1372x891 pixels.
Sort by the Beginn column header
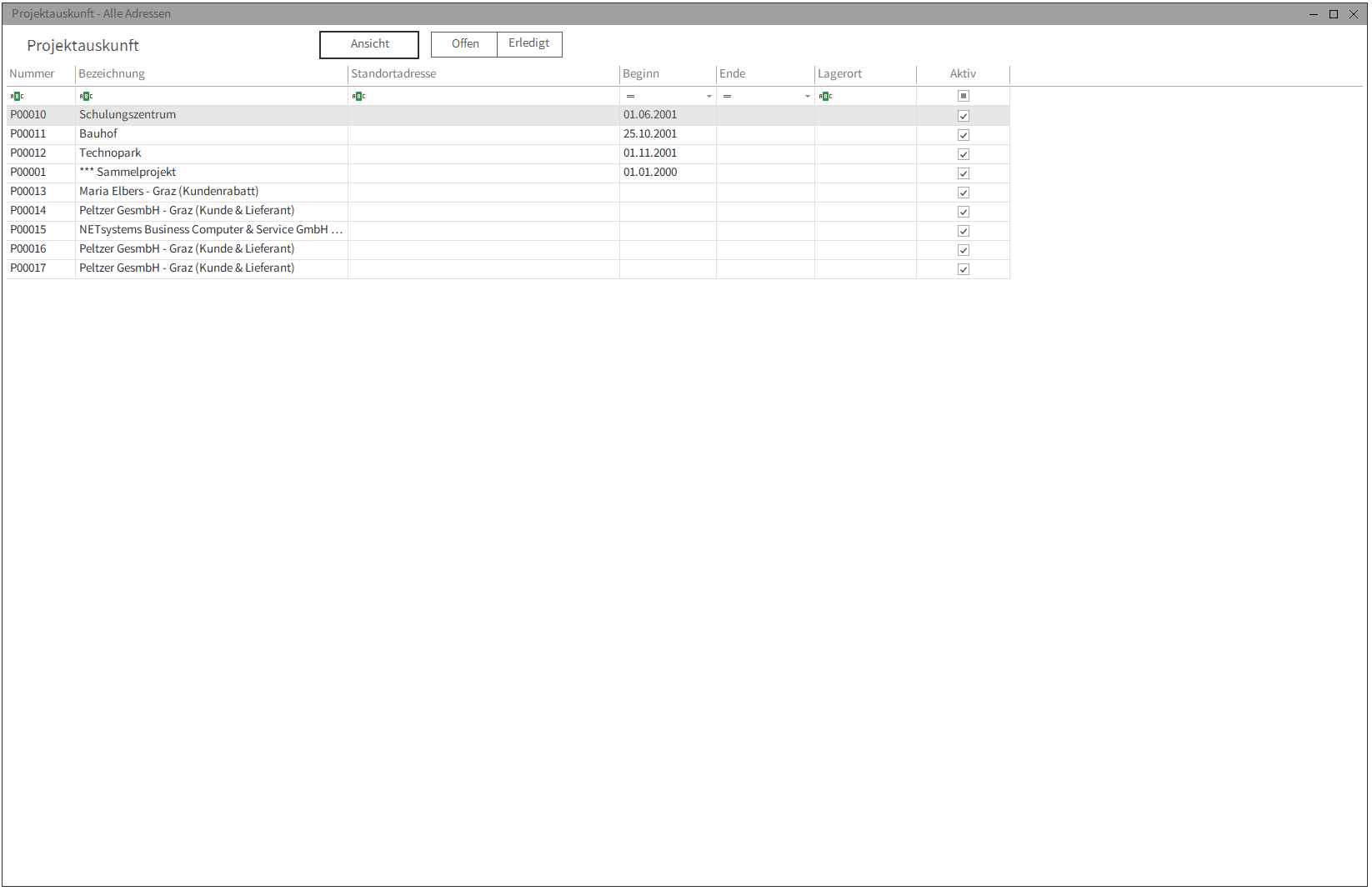(668, 74)
